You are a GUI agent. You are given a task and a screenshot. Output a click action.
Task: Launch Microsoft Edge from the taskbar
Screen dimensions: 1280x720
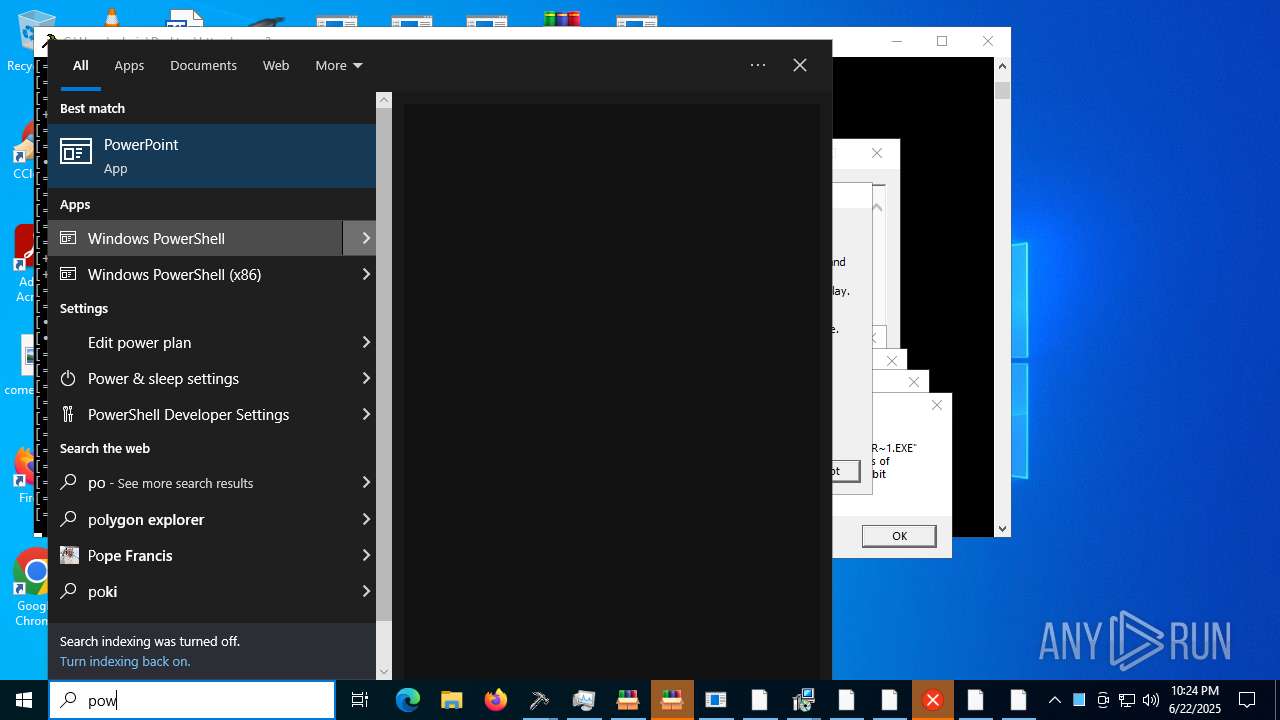point(407,700)
